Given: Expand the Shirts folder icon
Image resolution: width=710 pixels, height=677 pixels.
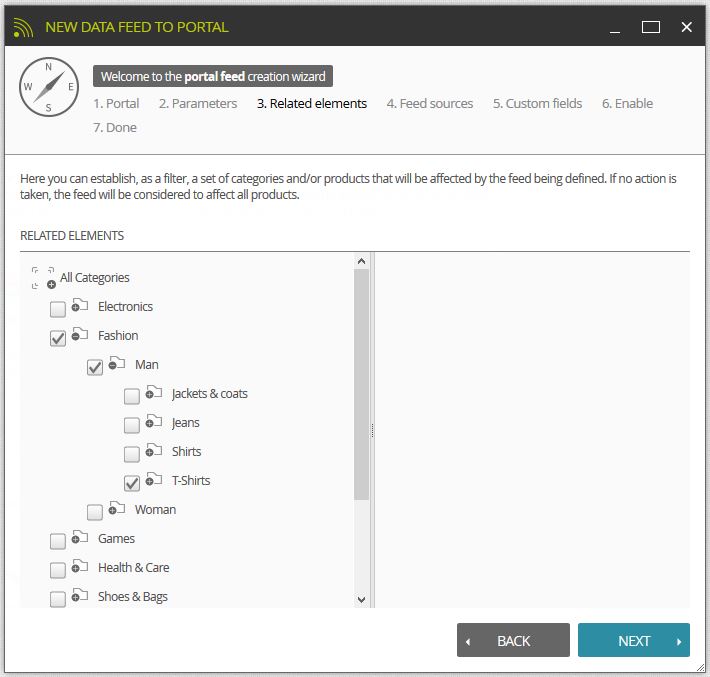Looking at the screenshot, I should click(154, 450).
